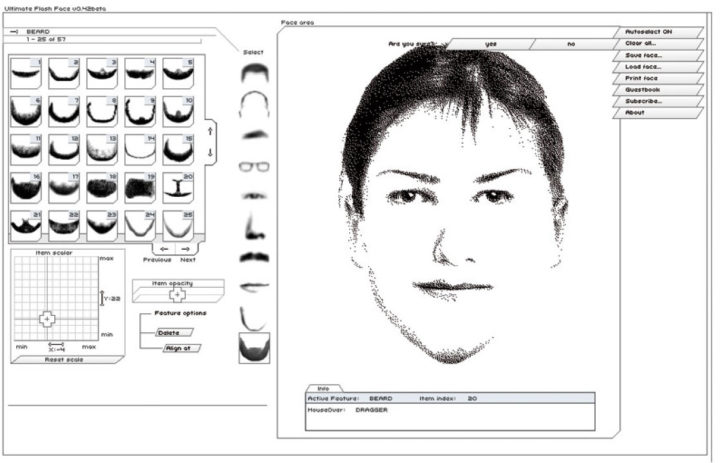Pick beard style number 21
Image resolution: width=720 pixels, height=463 pixels.
click(x=26, y=226)
